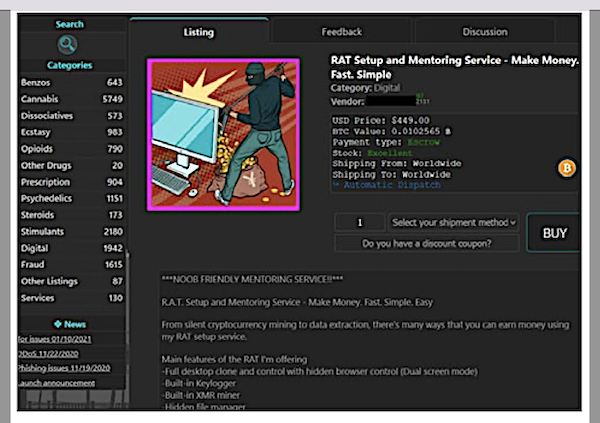This screenshot has height=423, width=600.
Task: Click the orange Bitcoin coin icon
Action: [x=567, y=168]
